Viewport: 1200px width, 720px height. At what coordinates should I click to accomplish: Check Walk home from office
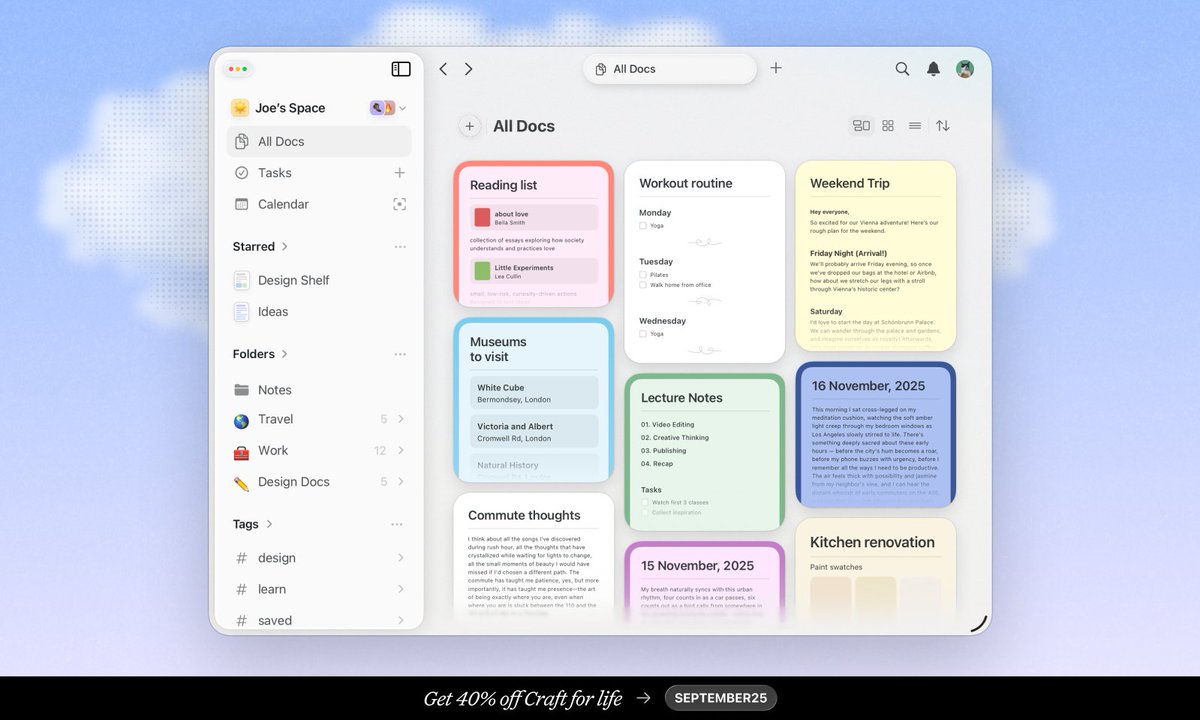coord(643,285)
